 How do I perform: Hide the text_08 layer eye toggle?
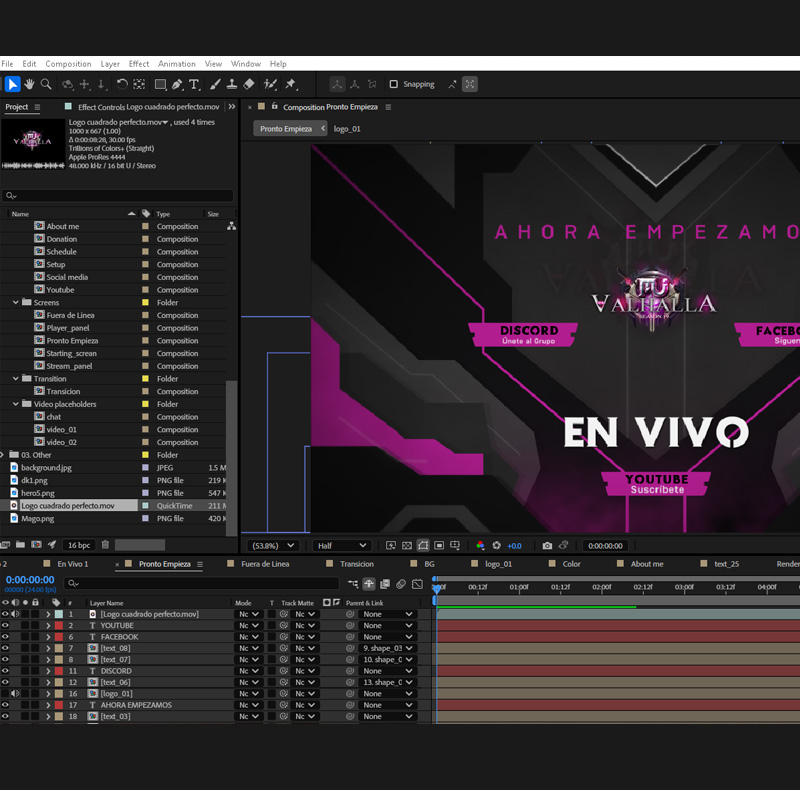pyautogui.click(x=5, y=648)
